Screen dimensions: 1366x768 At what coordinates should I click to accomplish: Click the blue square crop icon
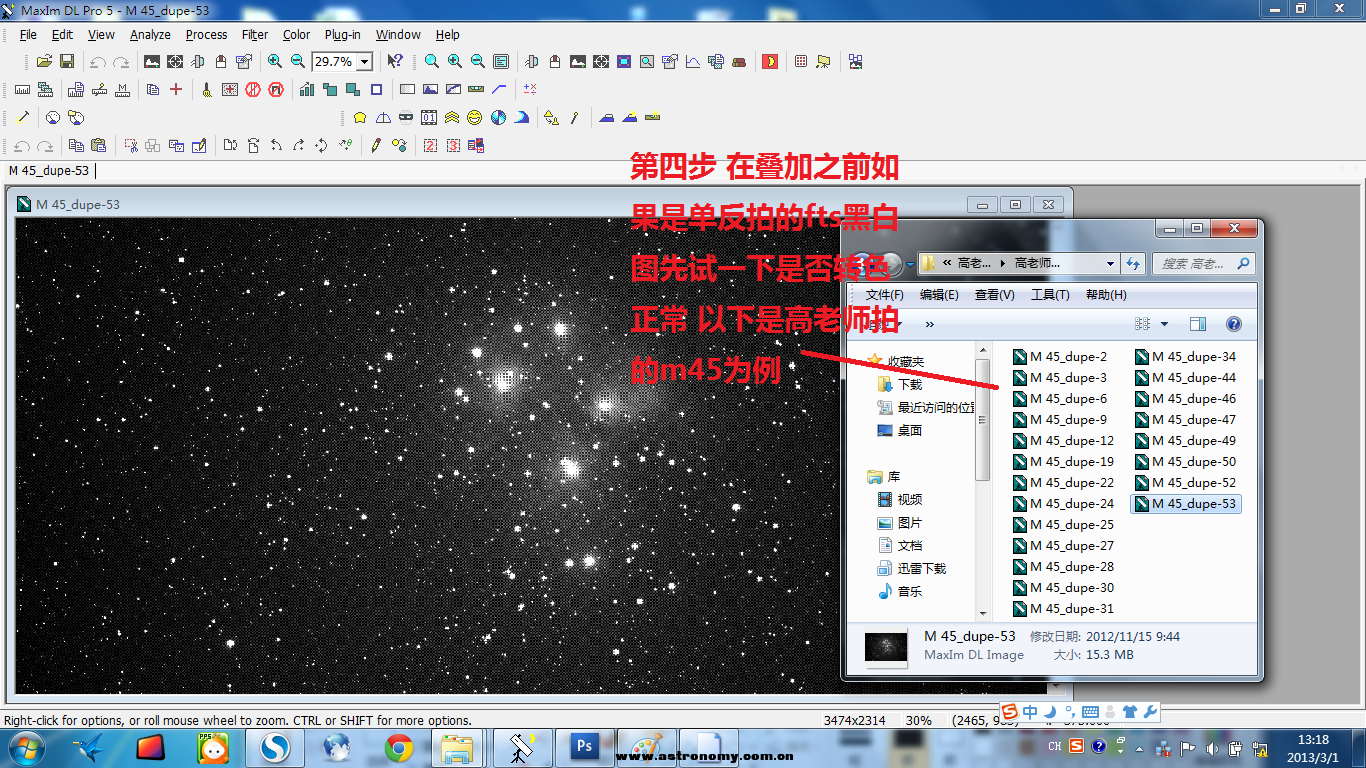pos(376,89)
